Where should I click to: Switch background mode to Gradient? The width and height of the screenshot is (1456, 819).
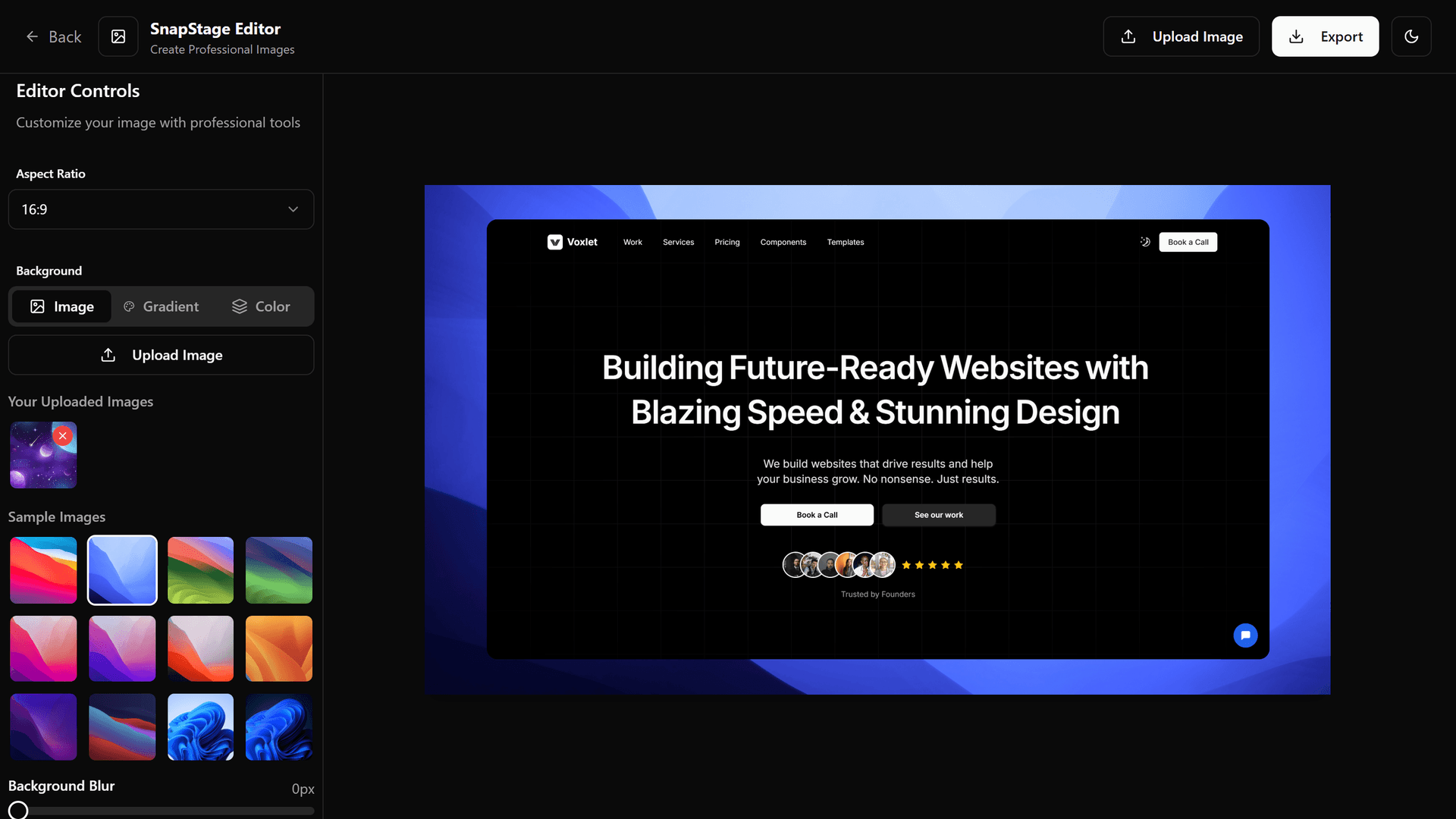coord(161,306)
